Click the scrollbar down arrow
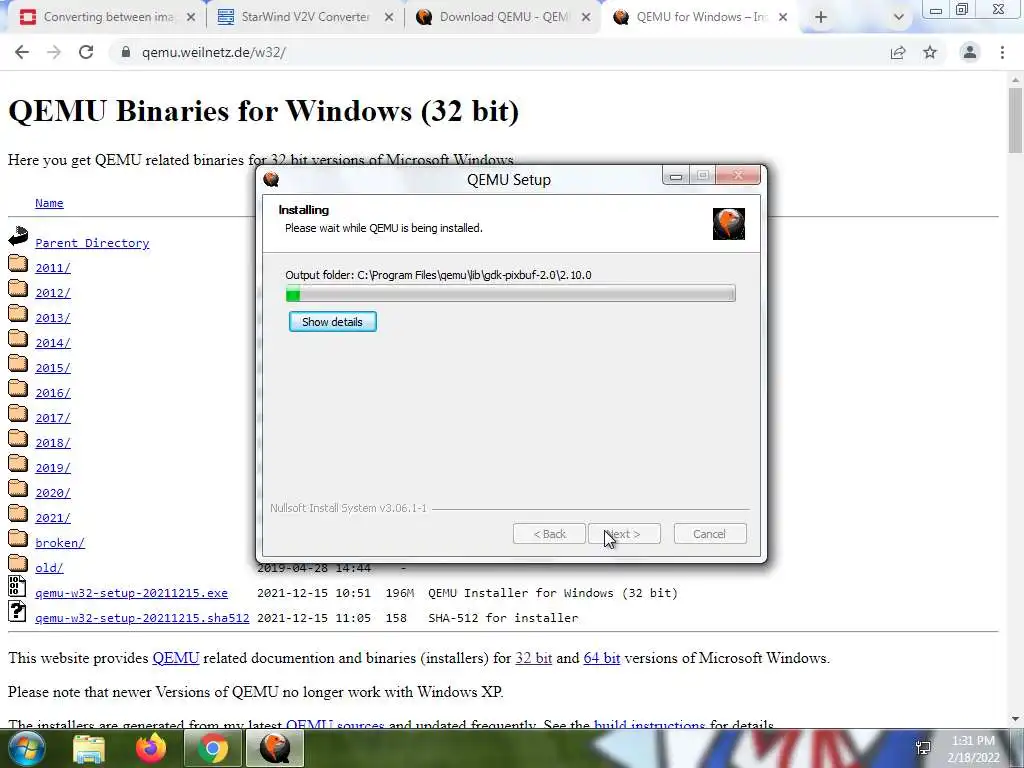 (1016, 719)
